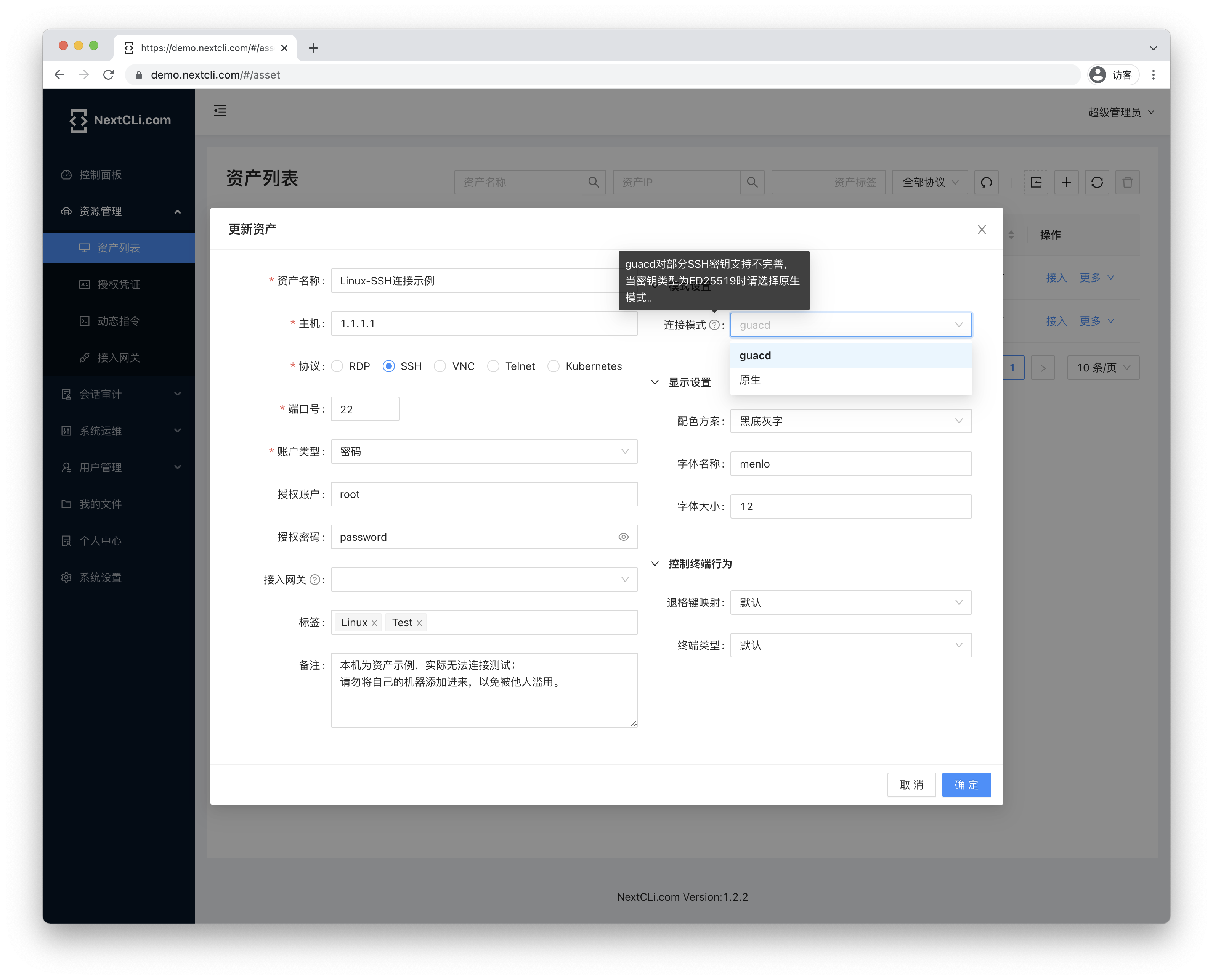Select the VNC protocol radio
Viewport: 1213px width, 980px height.
coord(440,366)
